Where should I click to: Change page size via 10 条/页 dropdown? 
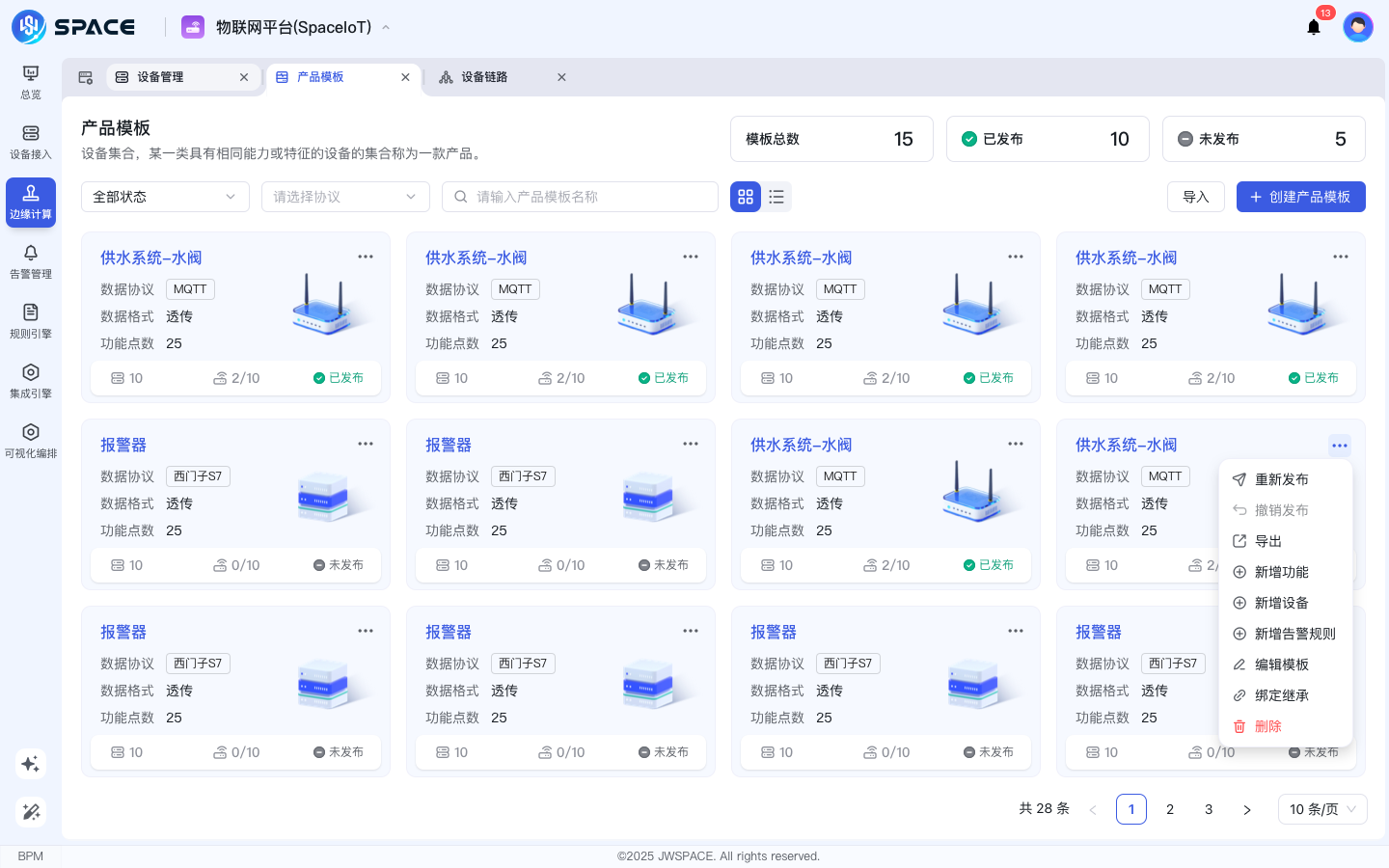point(1322,809)
